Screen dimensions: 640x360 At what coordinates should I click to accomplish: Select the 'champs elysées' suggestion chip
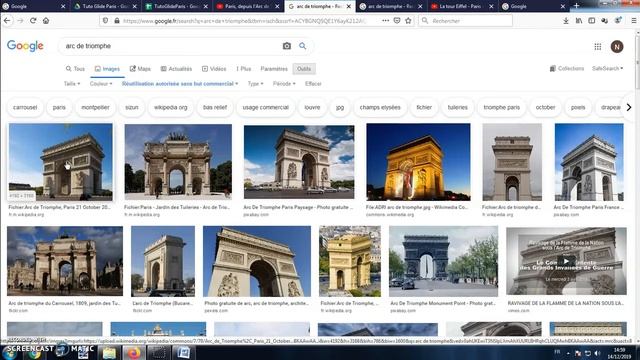coord(380,107)
